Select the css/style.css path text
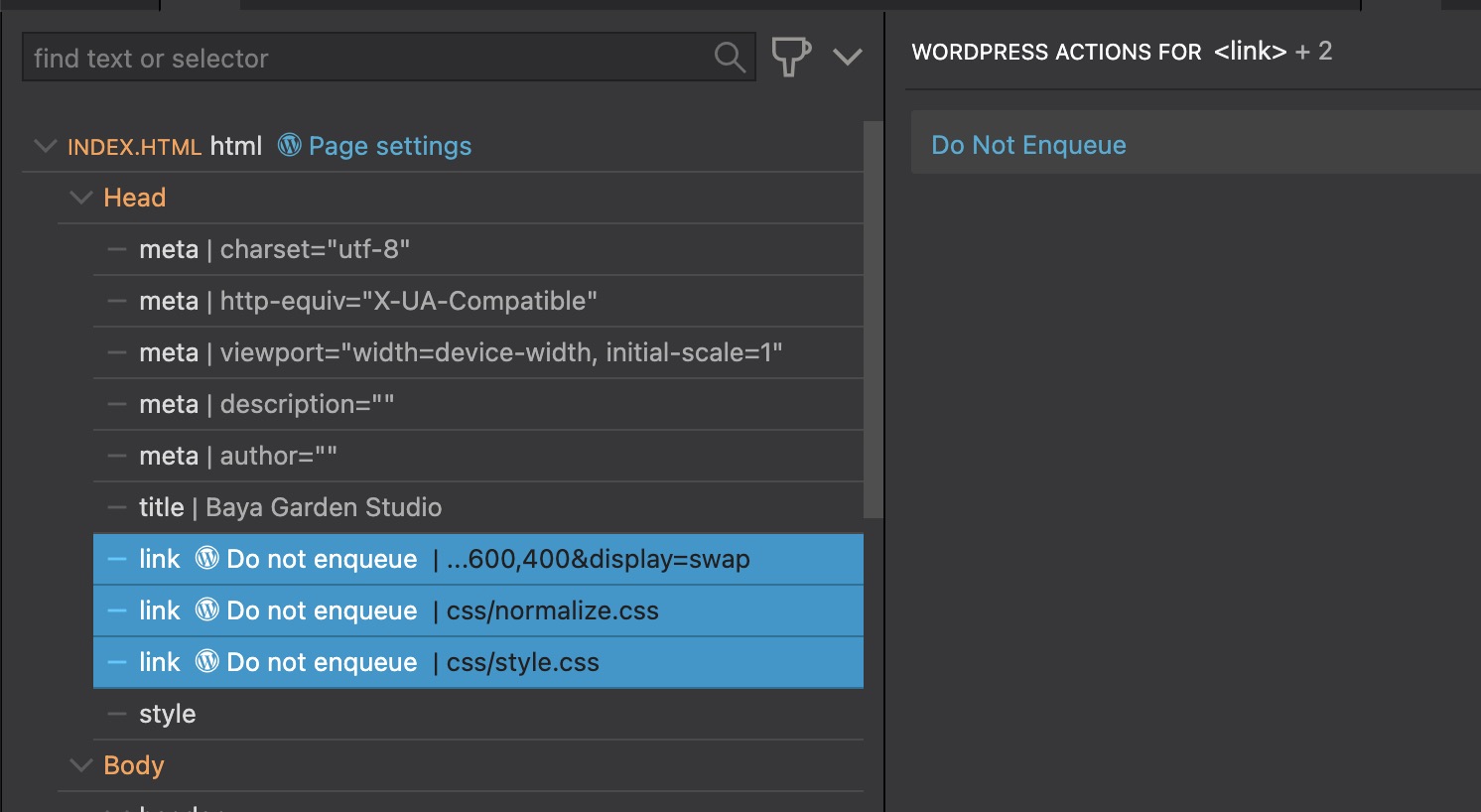The image size is (1481, 812). (523, 662)
